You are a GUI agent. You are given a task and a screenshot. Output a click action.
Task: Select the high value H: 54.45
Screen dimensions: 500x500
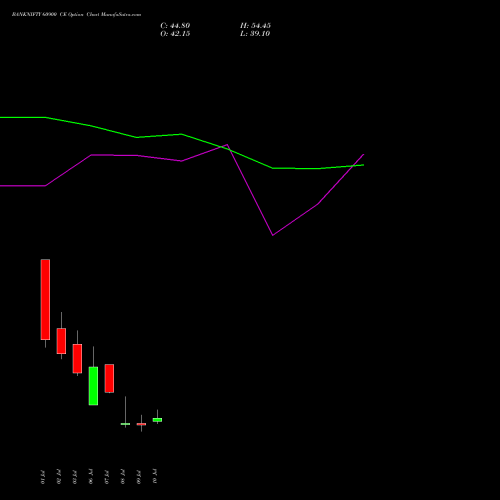(255, 26)
